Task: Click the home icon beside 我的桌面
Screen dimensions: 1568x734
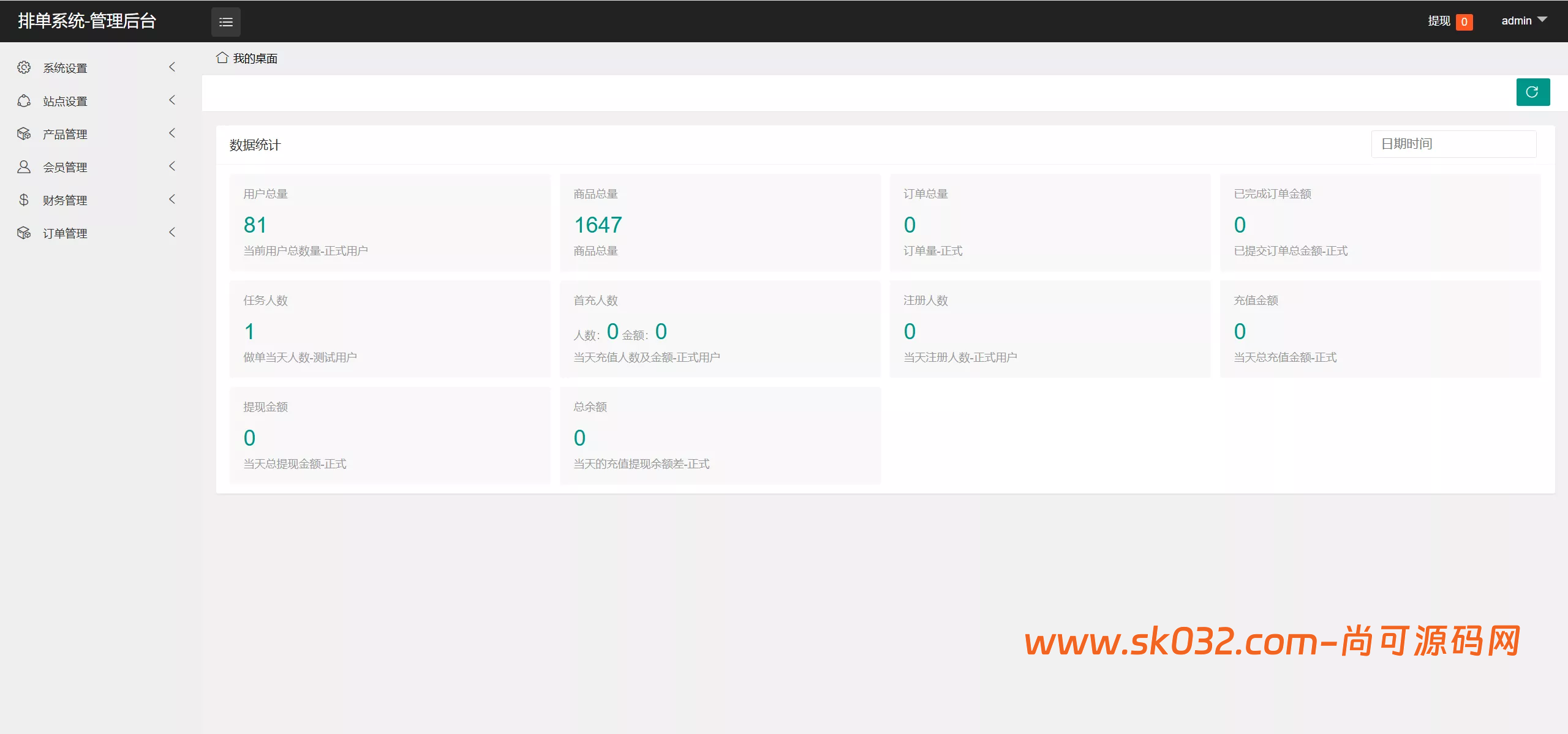Action: coord(222,58)
